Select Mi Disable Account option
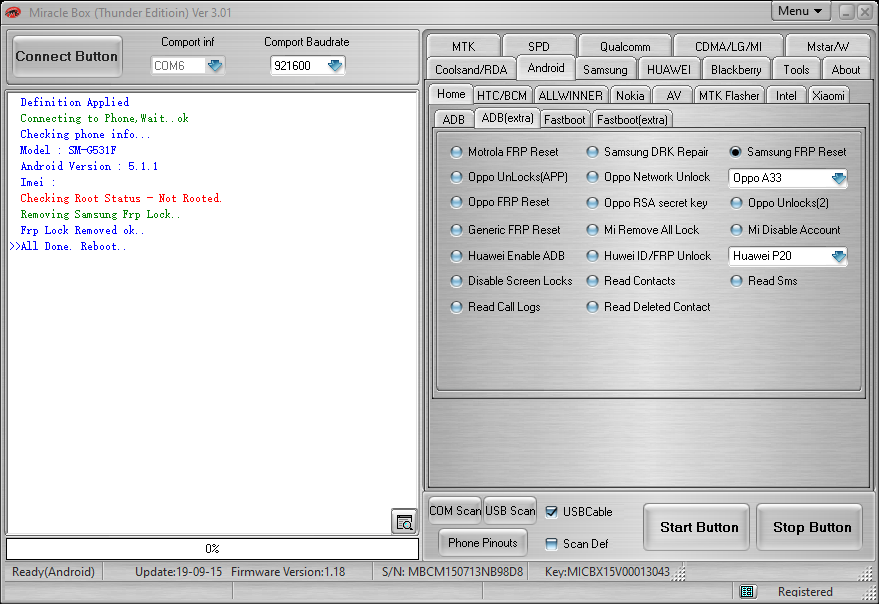This screenshot has width=879, height=604. coord(785,230)
